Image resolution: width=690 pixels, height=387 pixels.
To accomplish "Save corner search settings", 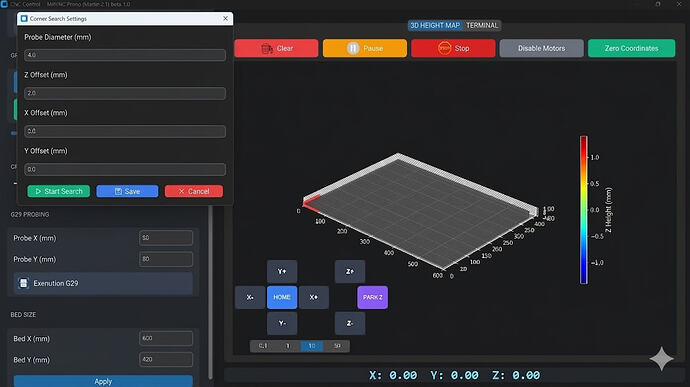I will [x=127, y=191].
